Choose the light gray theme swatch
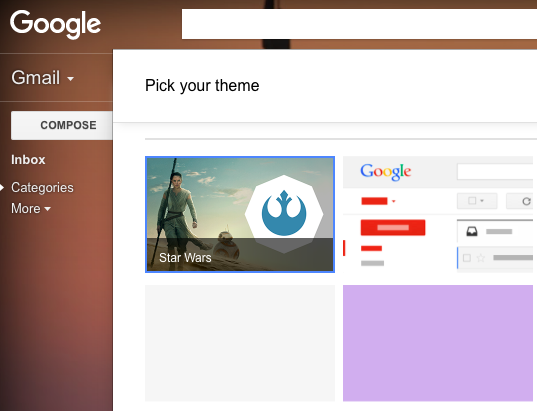This screenshot has width=537, height=411. pyautogui.click(x=240, y=343)
